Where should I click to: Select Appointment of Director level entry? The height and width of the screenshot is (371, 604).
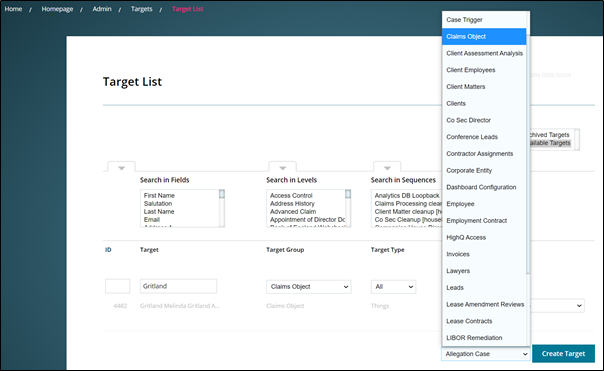[307, 220]
